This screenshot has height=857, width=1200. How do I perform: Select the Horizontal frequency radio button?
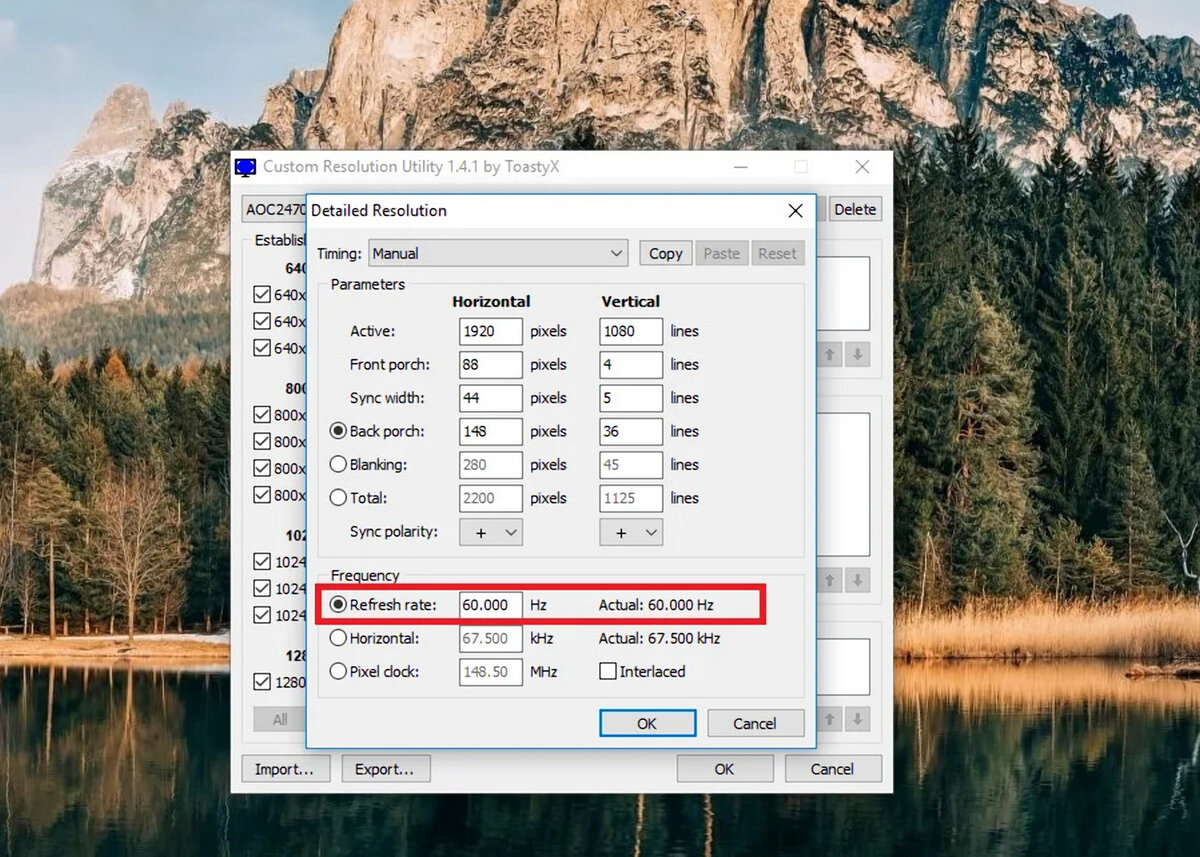pyautogui.click(x=338, y=638)
